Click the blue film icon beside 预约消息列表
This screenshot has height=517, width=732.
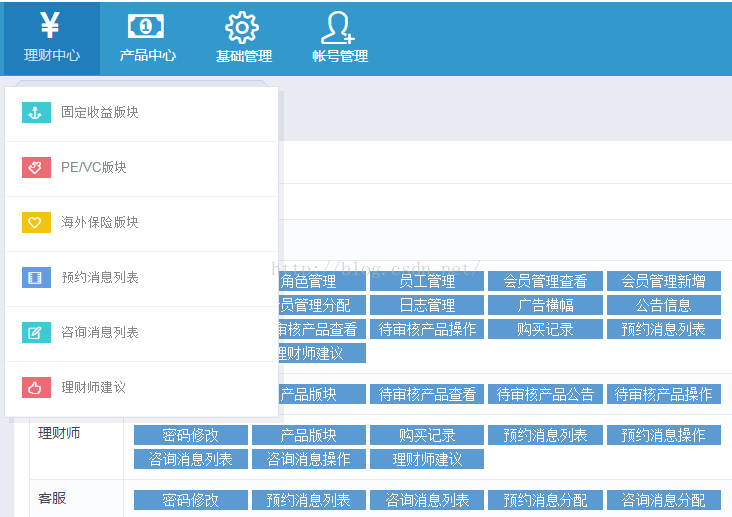click(36, 278)
